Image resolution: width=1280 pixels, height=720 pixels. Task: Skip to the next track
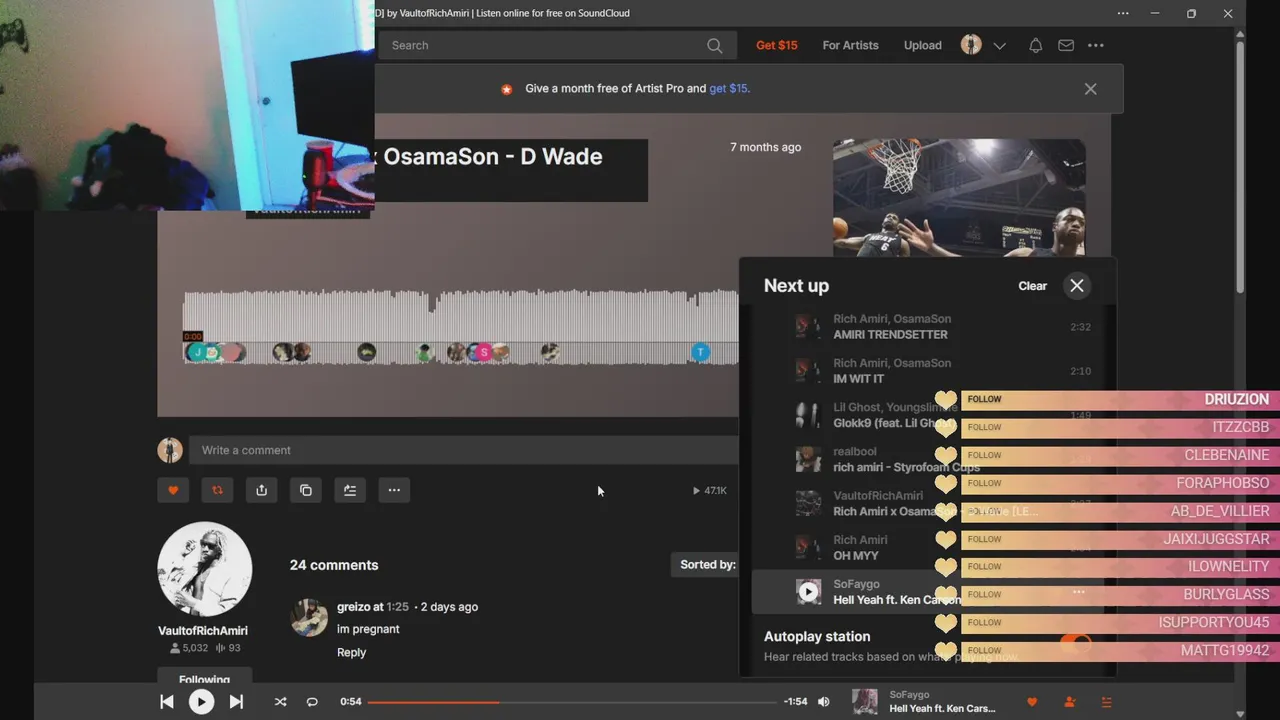(x=236, y=702)
